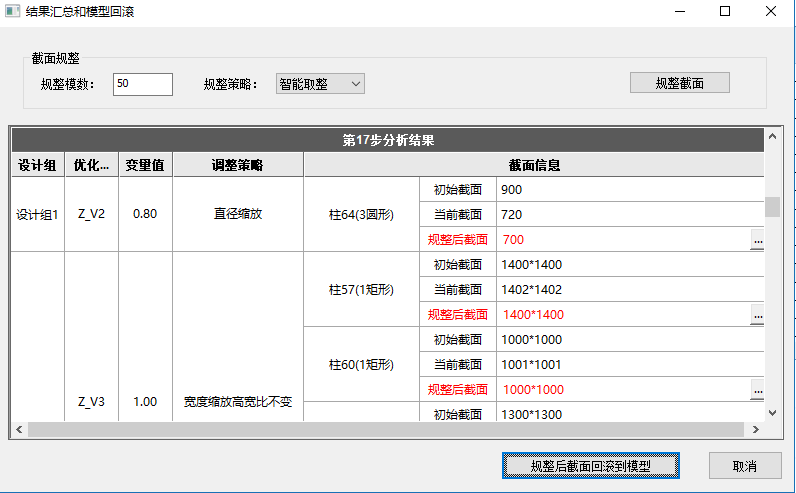The image size is (796, 493).
Task: Select the red 规整后截面 value 700 cell
Action: coord(620,240)
